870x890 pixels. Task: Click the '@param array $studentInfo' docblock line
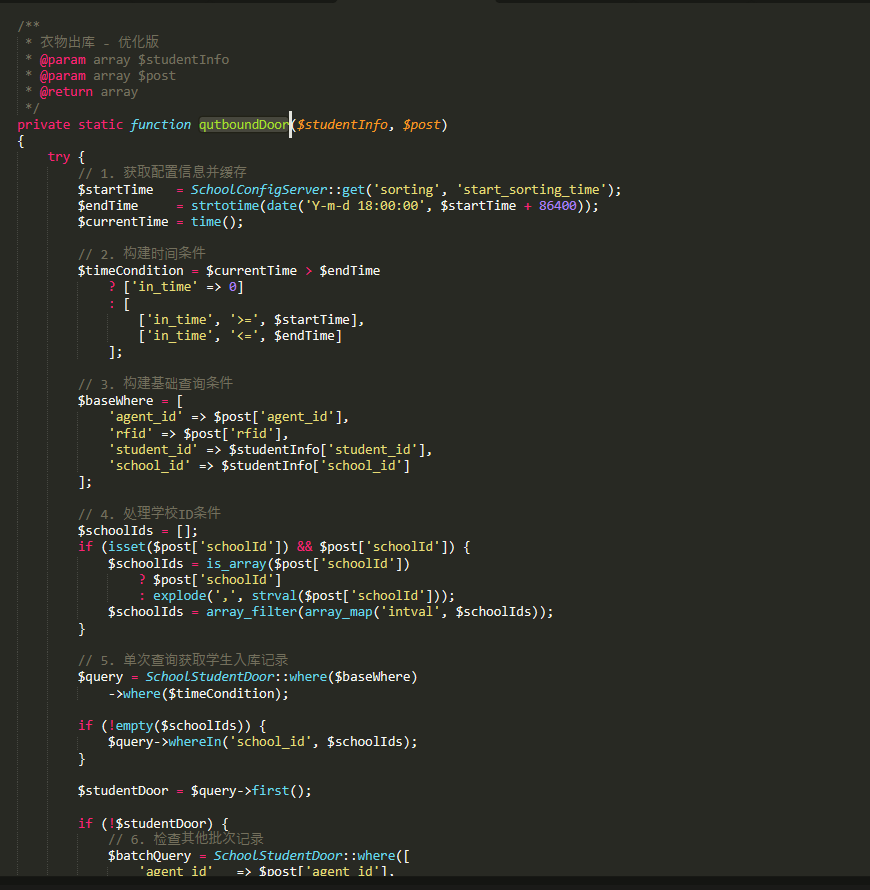(x=134, y=60)
